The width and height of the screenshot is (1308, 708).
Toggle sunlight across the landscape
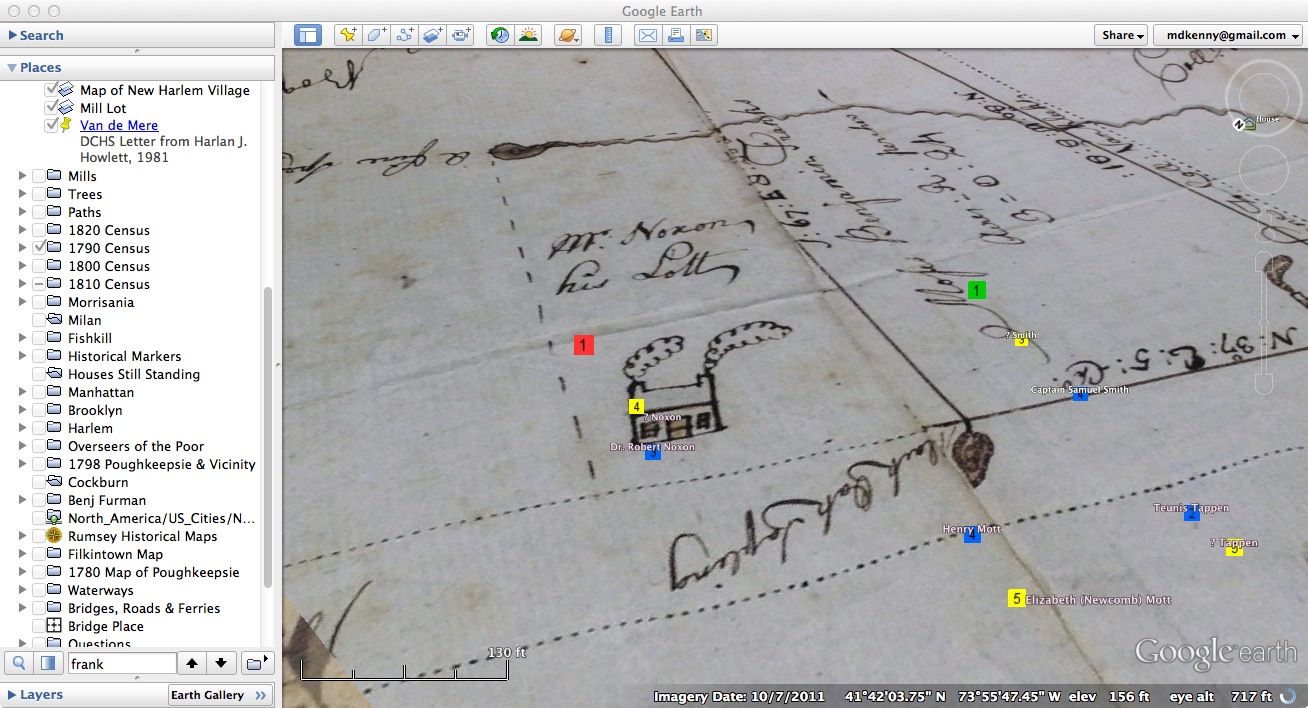[528, 35]
